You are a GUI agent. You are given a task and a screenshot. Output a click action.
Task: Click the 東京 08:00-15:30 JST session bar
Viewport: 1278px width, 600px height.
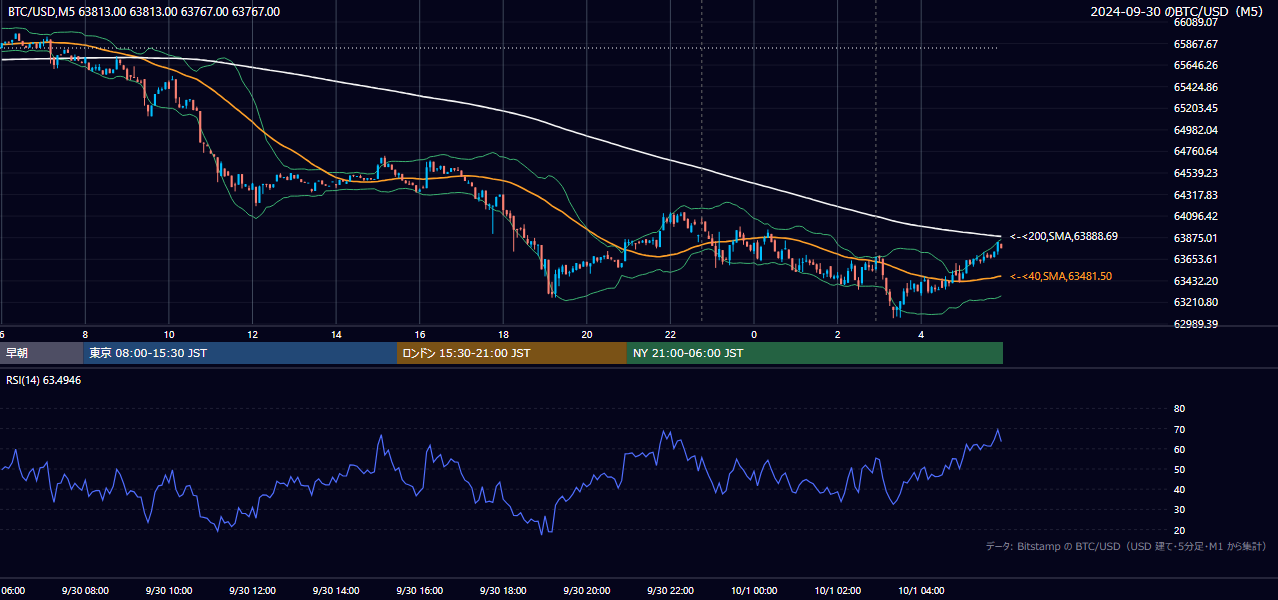click(240, 353)
